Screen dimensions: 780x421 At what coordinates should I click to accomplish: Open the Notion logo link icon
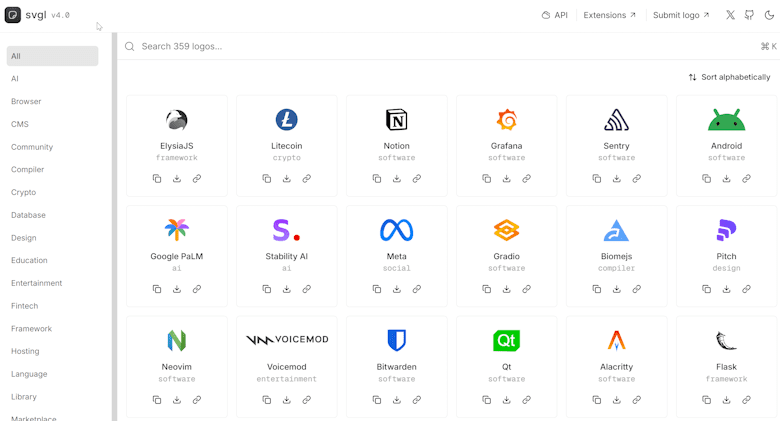pos(417,179)
